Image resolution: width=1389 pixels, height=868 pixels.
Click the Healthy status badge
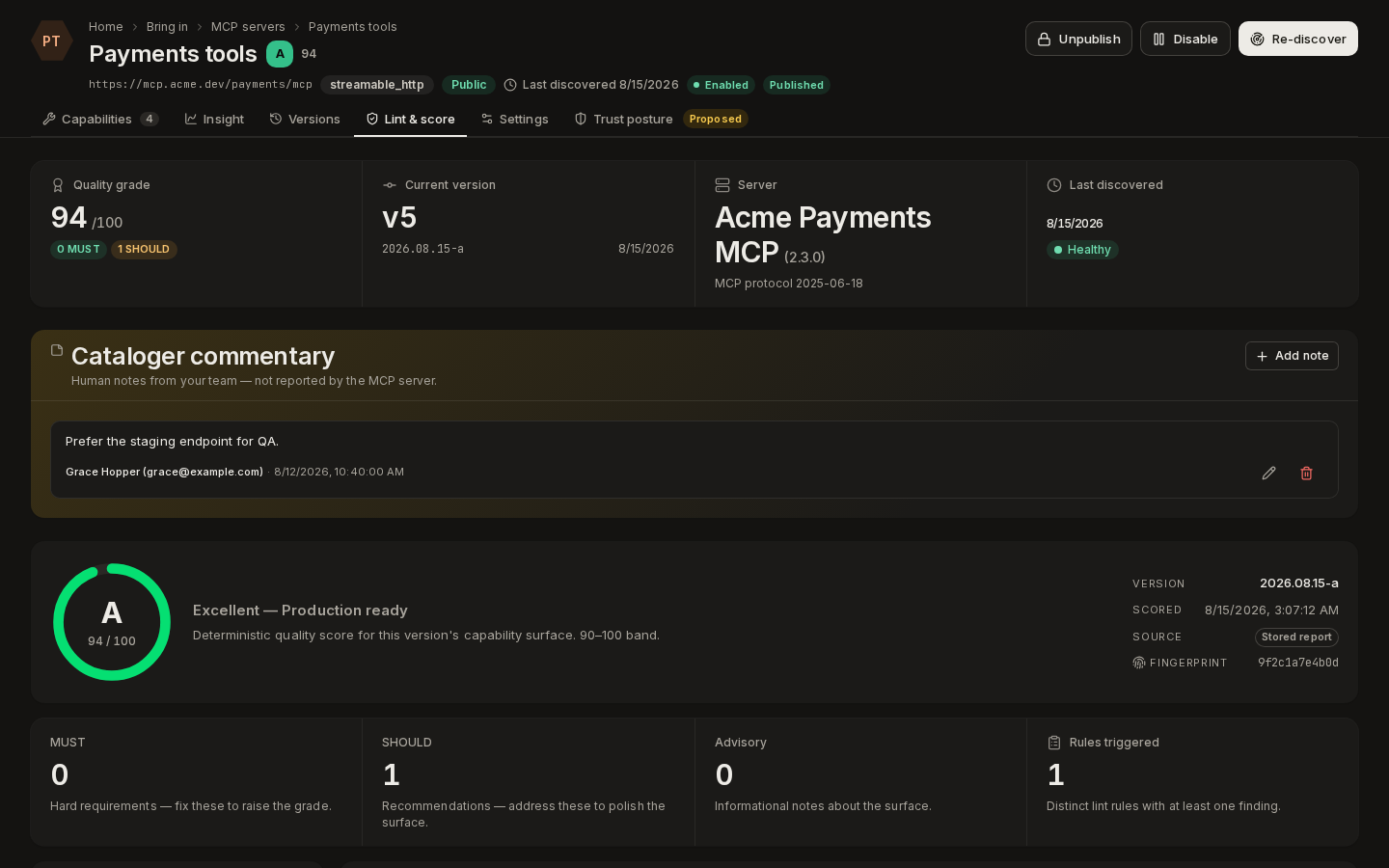click(1082, 250)
